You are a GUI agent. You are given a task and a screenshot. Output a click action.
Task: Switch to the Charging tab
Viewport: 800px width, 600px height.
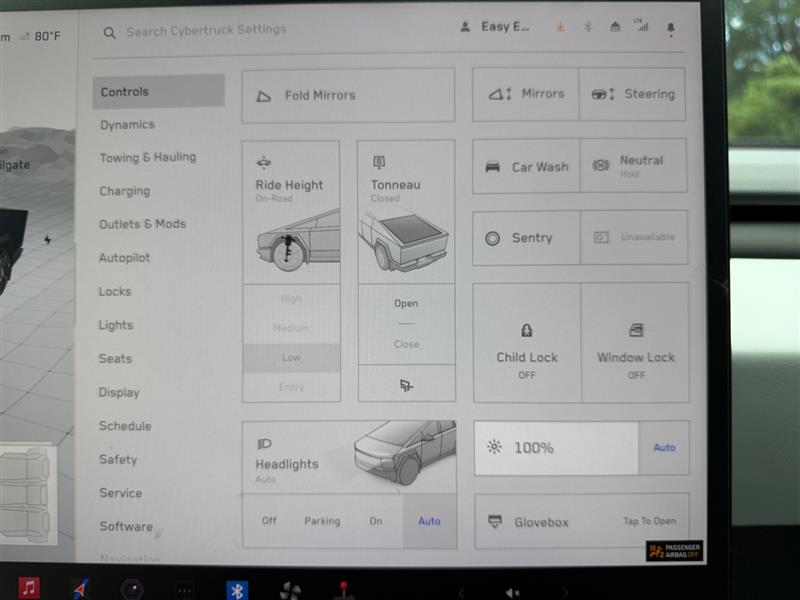coord(124,191)
